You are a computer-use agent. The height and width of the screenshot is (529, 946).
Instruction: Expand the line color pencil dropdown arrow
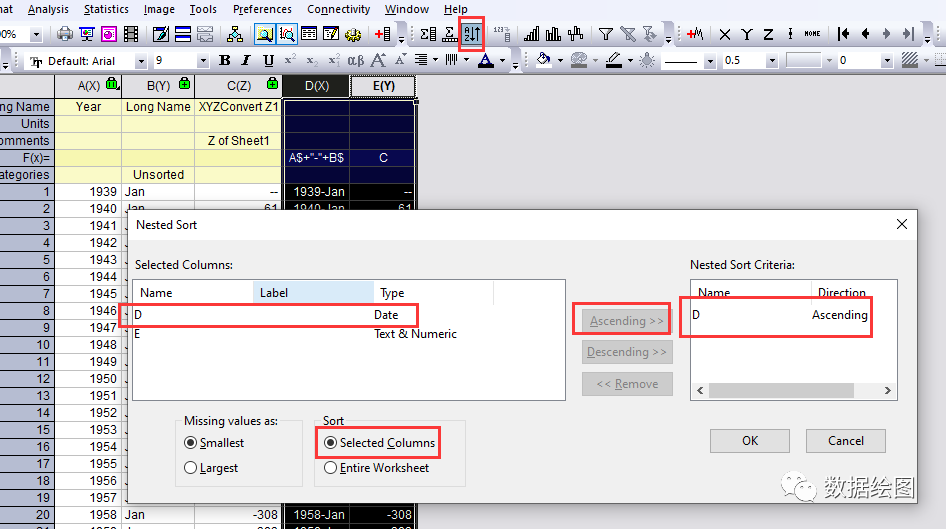click(x=630, y=61)
